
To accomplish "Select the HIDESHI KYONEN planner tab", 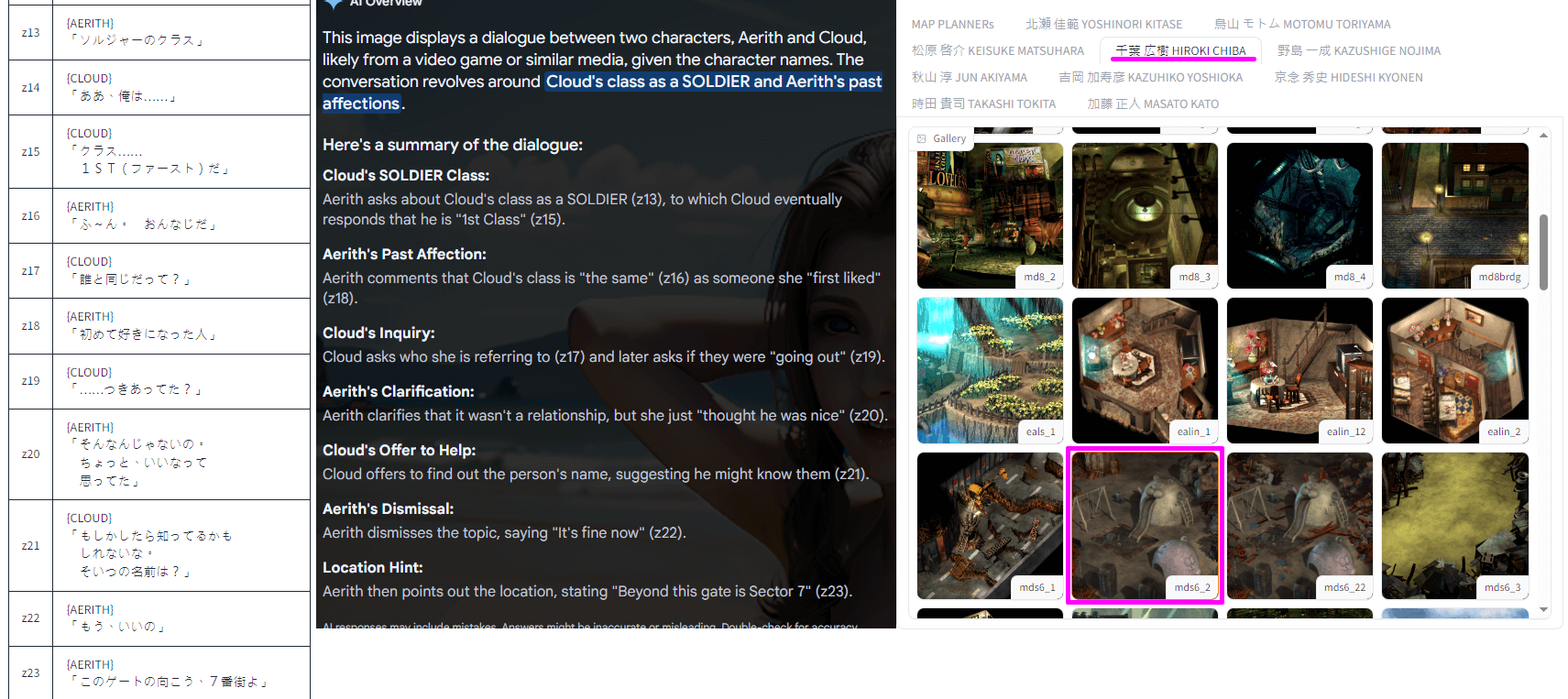I will click(x=1349, y=77).
